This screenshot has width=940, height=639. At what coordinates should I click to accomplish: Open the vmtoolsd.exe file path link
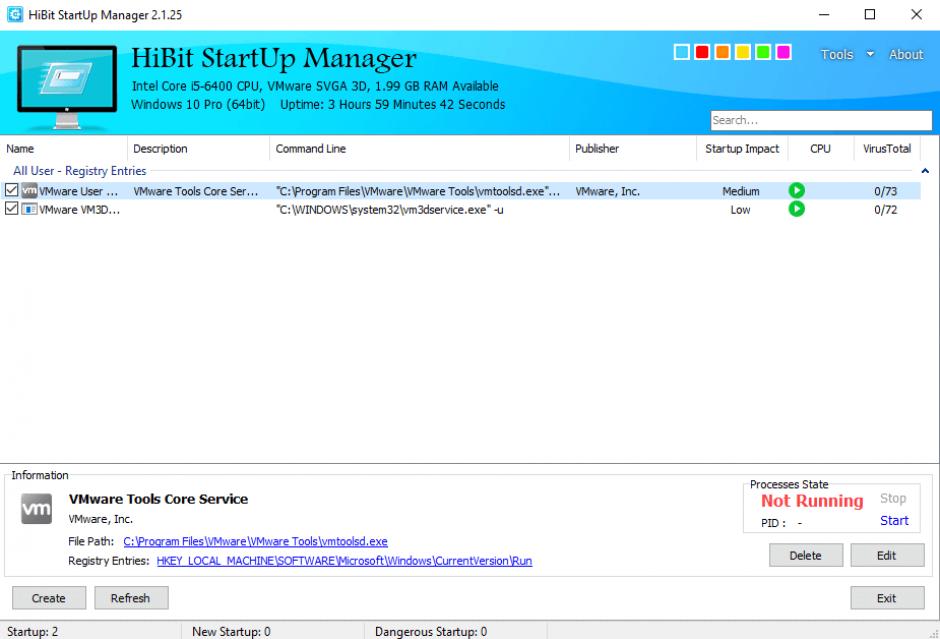255,541
